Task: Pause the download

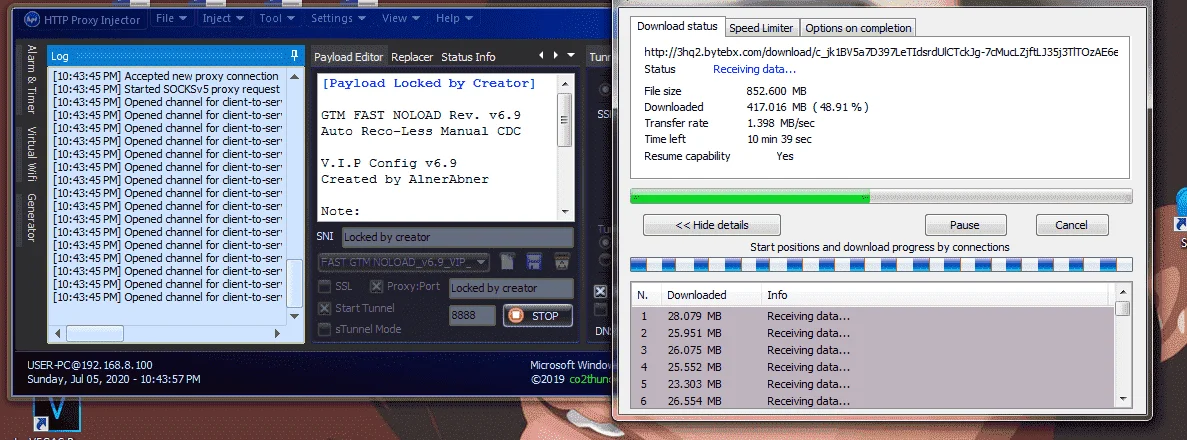Action: 965,225
